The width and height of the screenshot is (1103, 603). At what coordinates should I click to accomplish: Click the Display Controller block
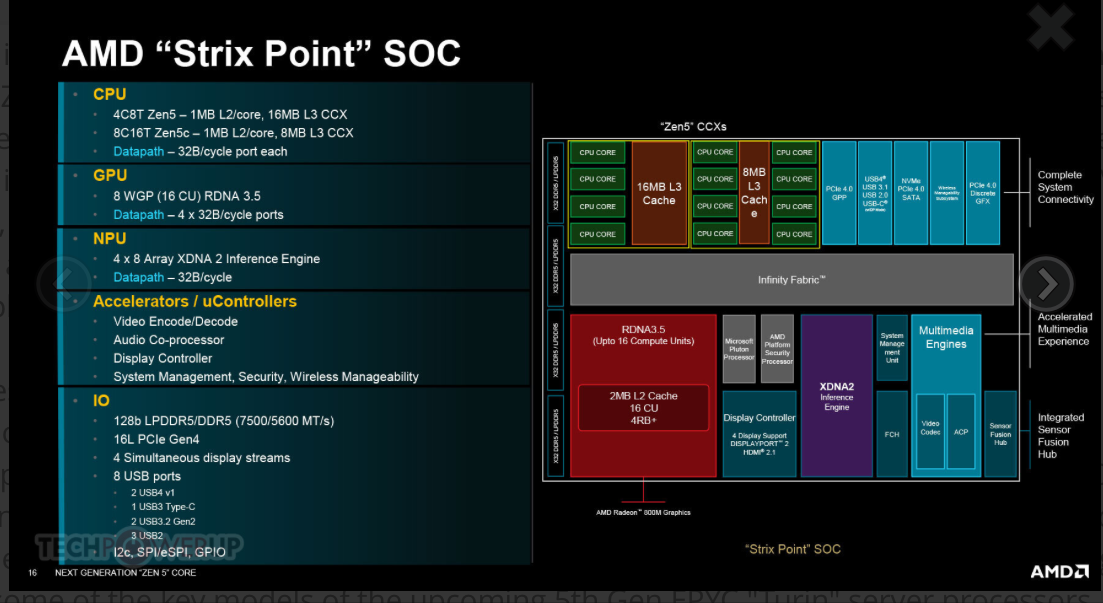759,433
